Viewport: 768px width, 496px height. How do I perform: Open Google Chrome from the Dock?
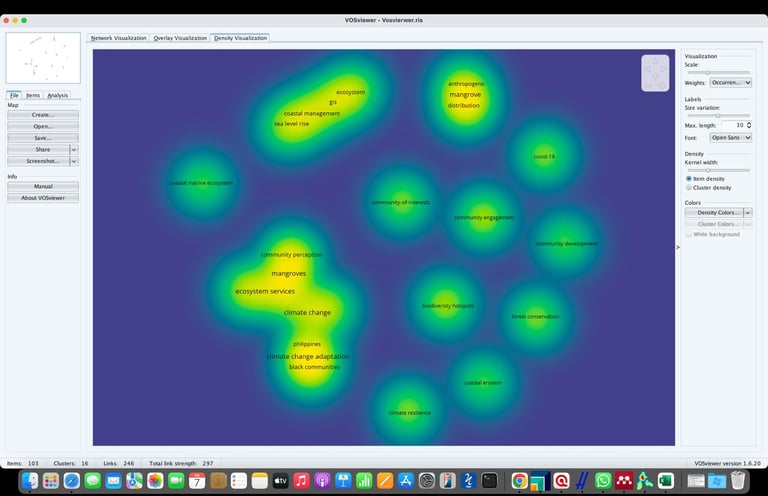pos(519,481)
